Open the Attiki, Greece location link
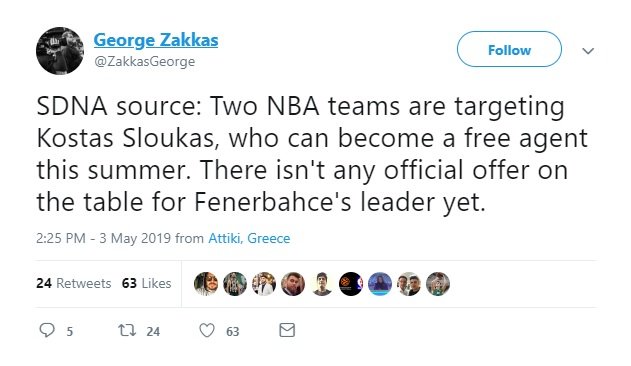 coord(249,238)
